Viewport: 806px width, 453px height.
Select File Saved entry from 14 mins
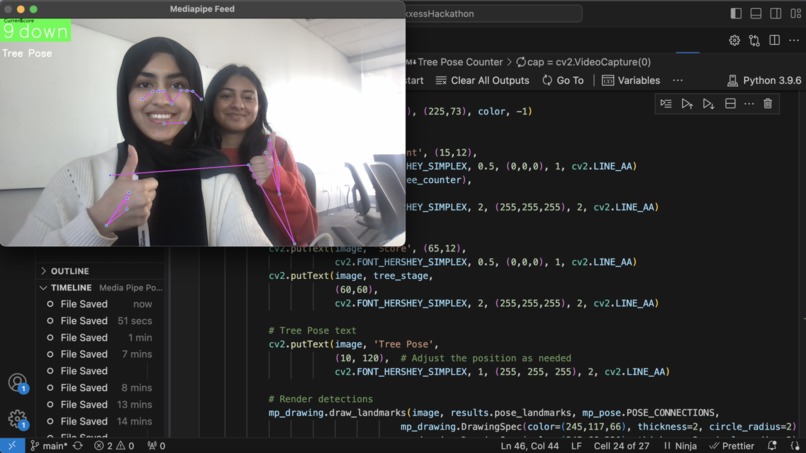point(99,421)
